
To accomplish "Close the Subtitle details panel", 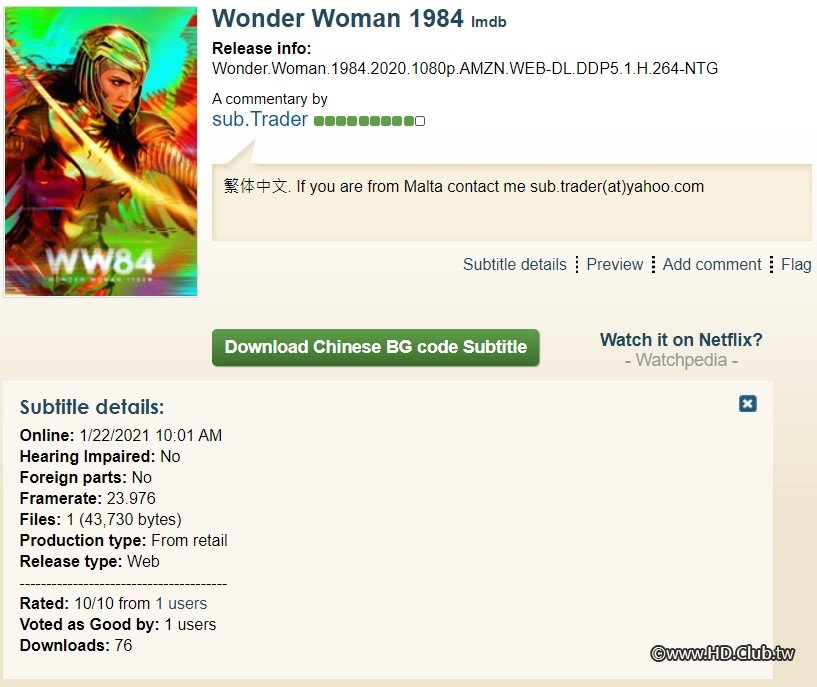I will click(748, 404).
